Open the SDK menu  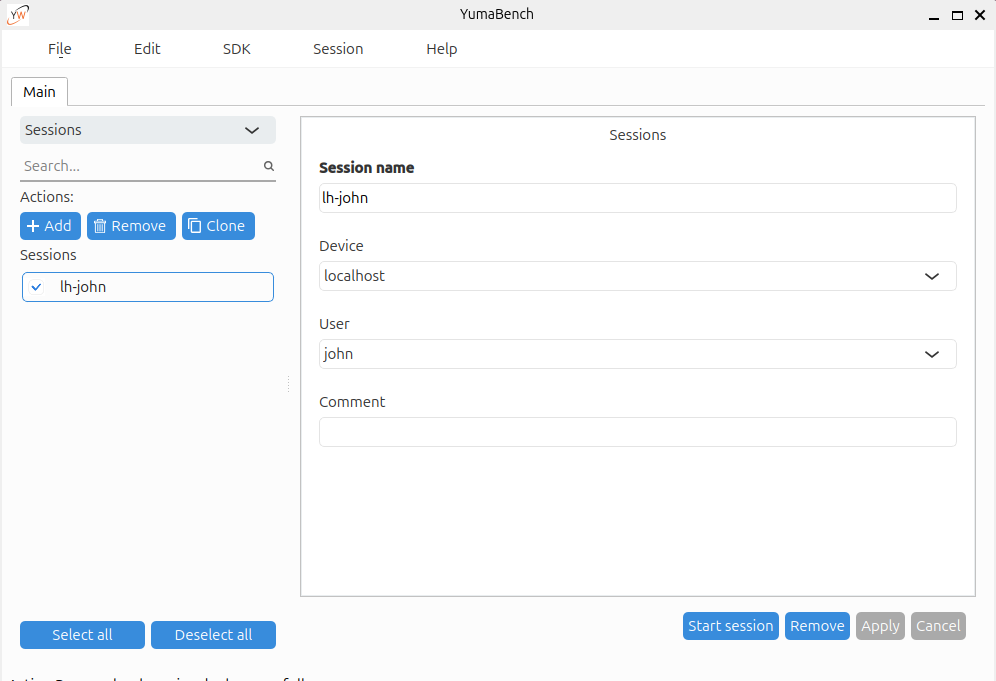tap(236, 49)
